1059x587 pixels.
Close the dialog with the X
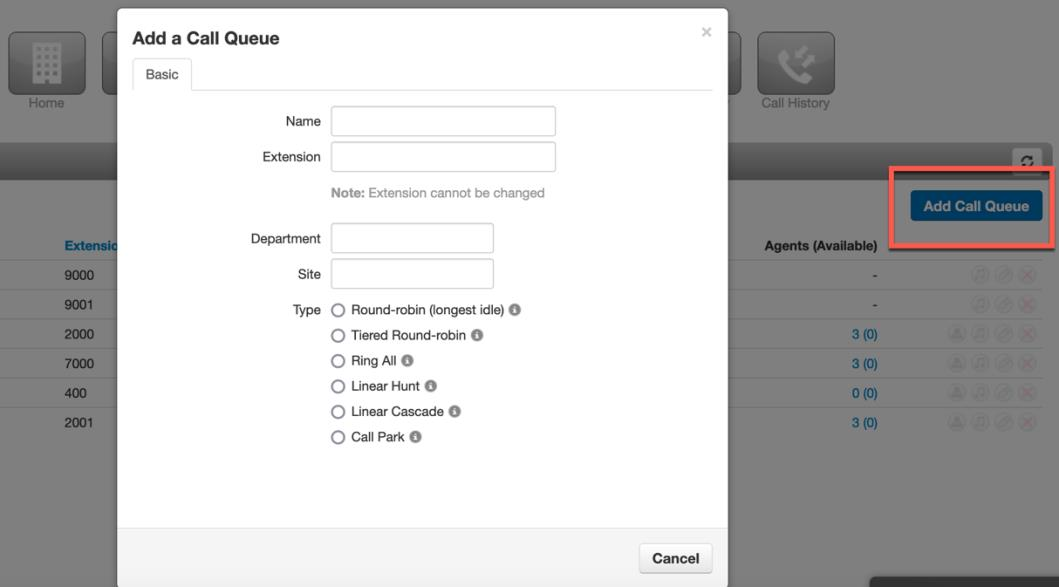(x=706, y=32)
